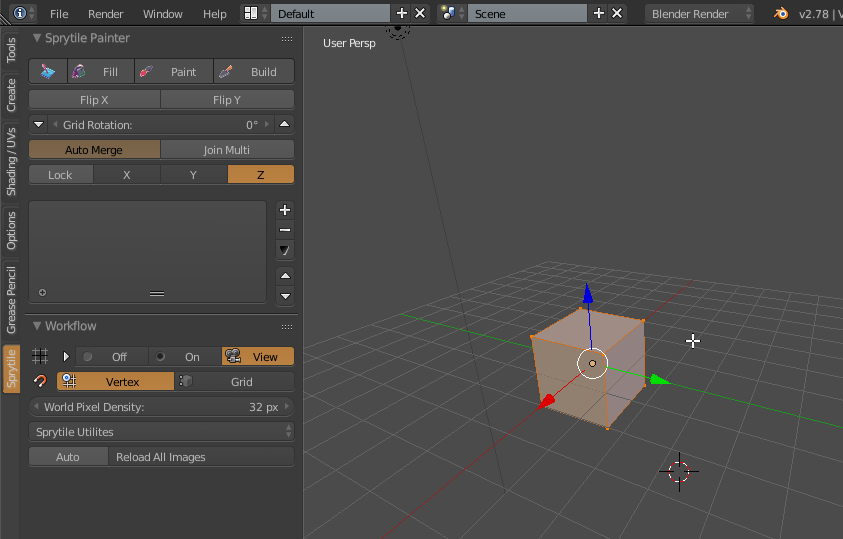Screen dimensions: 843x539
Task: Select the Sprytile set normal tool
Action: (x=48, y=71)
